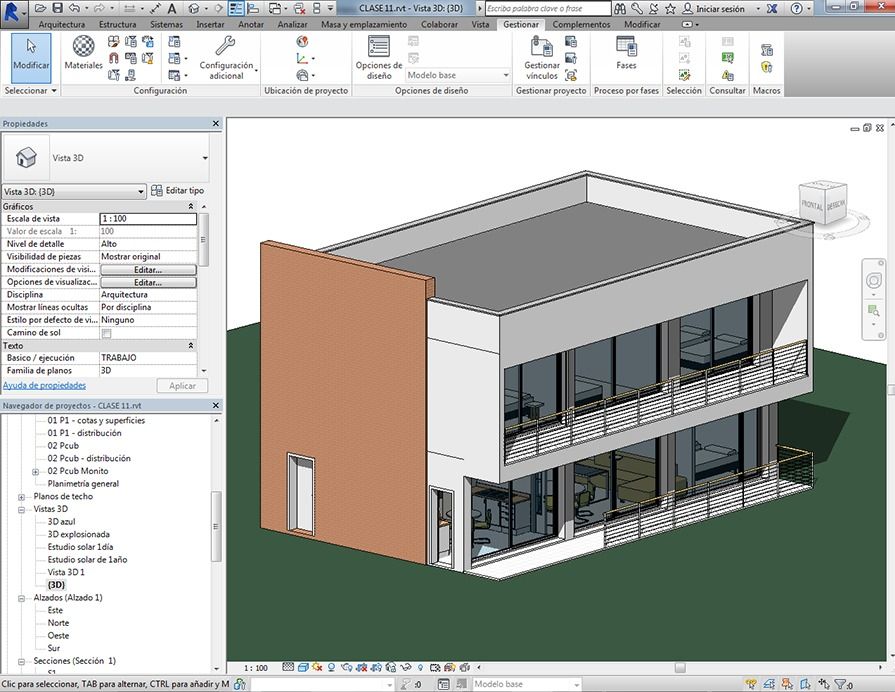The image size is (895, 692).
Task: Select the Modificar tool
Action: point(30,55)
